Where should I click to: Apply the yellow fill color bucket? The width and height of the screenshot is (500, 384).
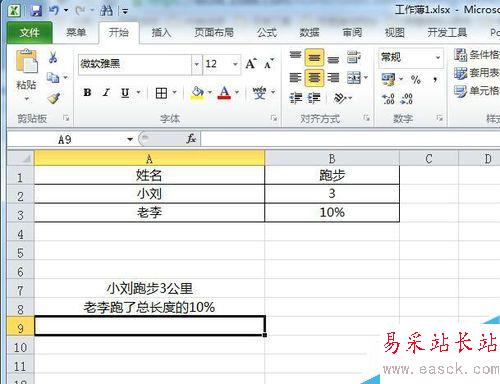(x=198, y=93)
